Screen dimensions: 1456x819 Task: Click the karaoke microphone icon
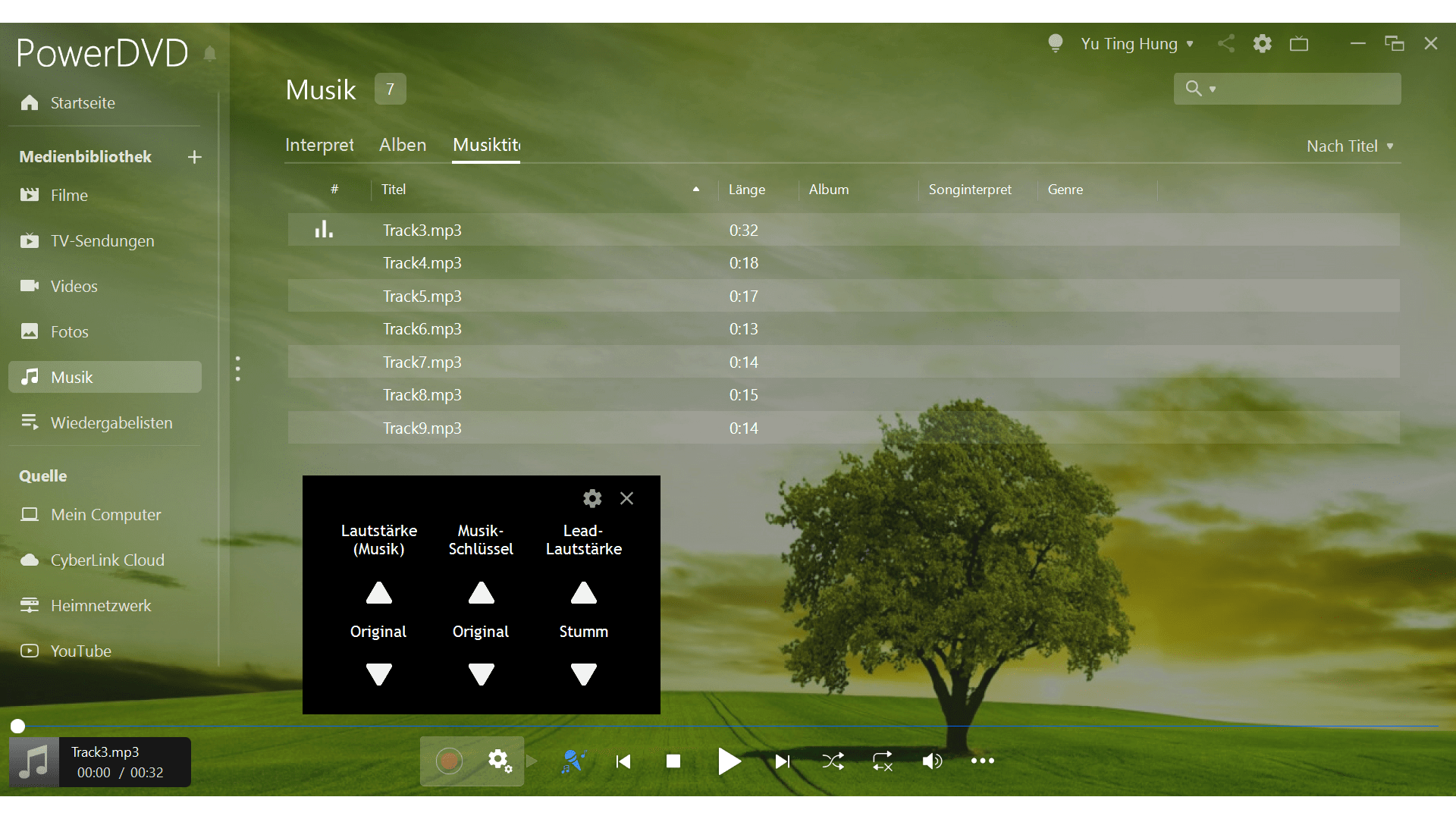pos(573,761)
